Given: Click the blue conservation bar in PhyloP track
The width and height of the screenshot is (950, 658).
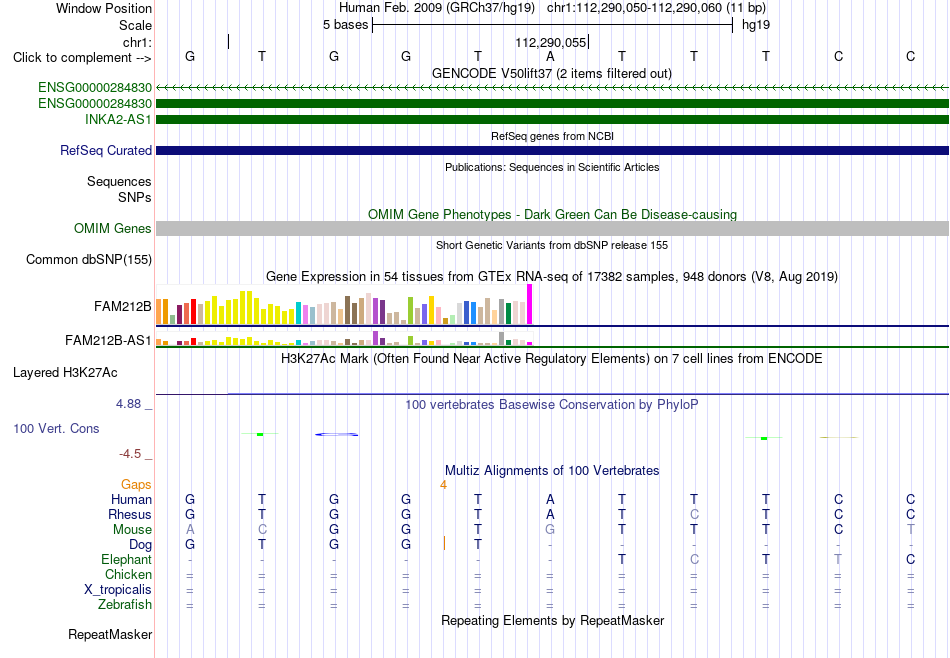Looking at the screenshot, I should [x=337, y=434].
